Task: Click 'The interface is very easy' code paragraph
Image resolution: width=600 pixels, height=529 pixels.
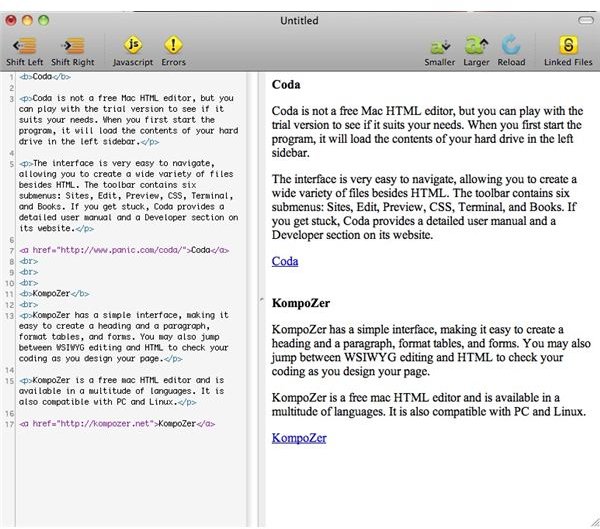Action: (129, 196)
